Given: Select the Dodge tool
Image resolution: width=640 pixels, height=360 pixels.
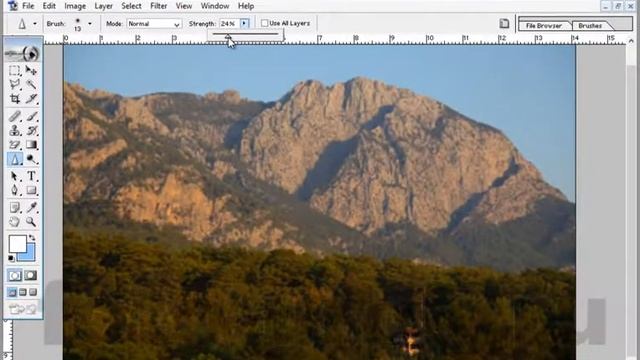Looking at the screenshot, I should (31, 159).
